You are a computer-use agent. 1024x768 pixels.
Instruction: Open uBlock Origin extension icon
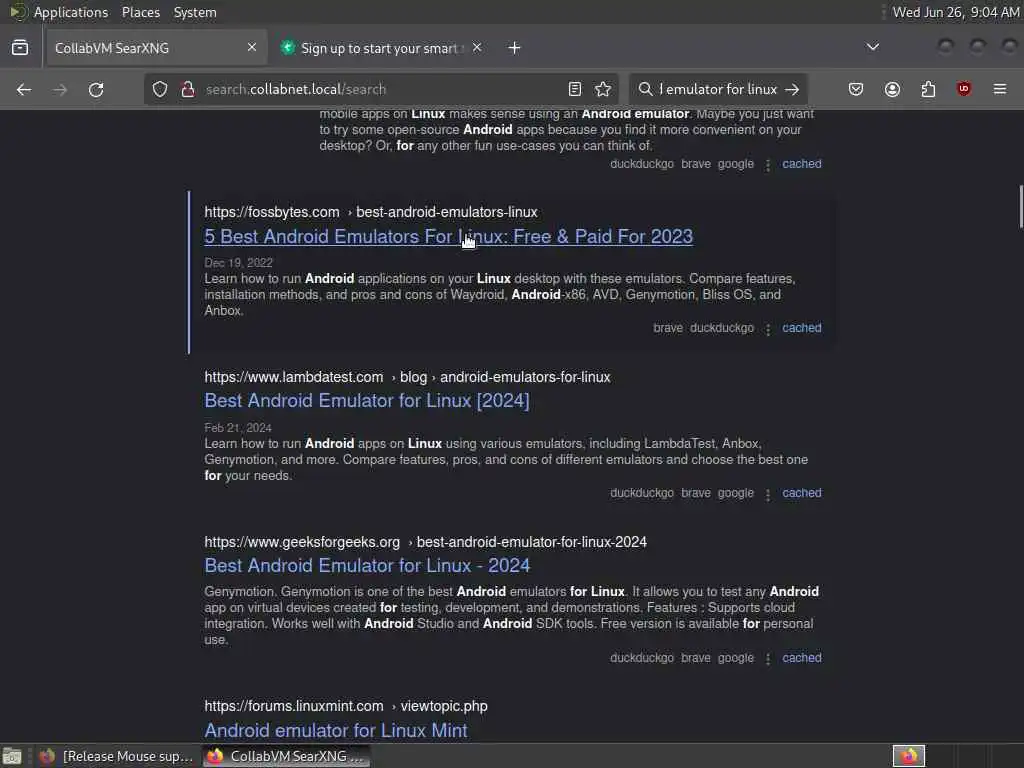(x=964, y=89)
